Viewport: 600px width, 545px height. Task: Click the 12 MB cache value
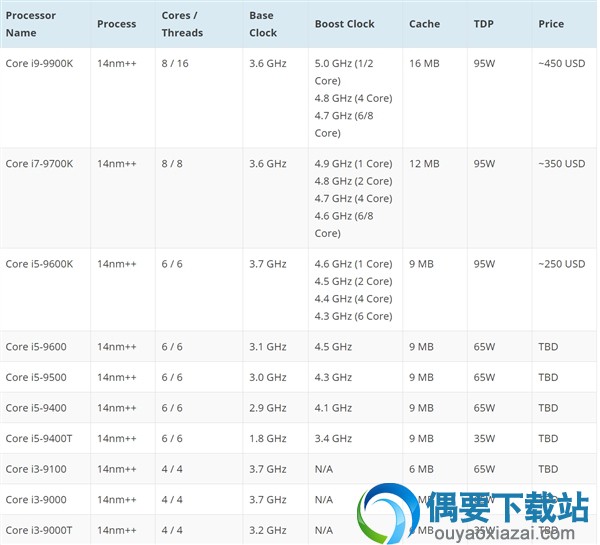click(424, 164)
